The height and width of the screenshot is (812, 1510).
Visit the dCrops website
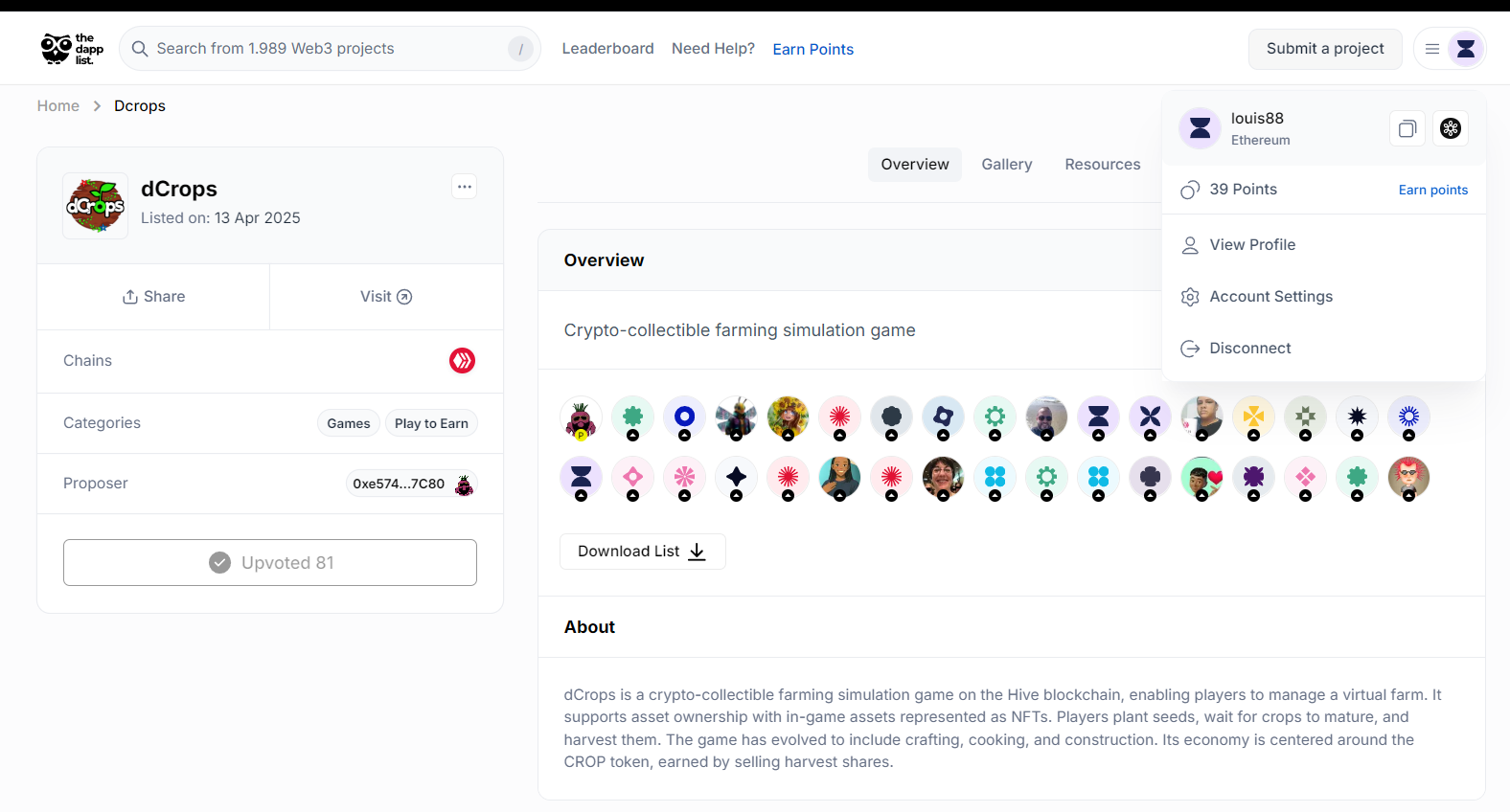click(x=386, y=297)
